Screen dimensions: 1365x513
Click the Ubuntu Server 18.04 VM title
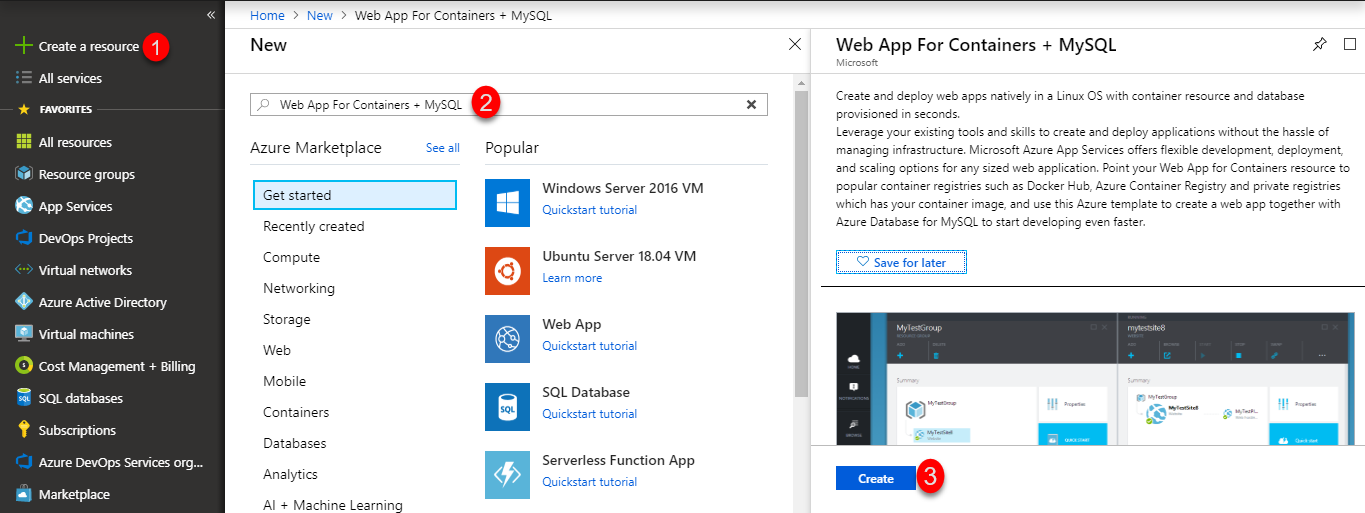tap(619, 256)
